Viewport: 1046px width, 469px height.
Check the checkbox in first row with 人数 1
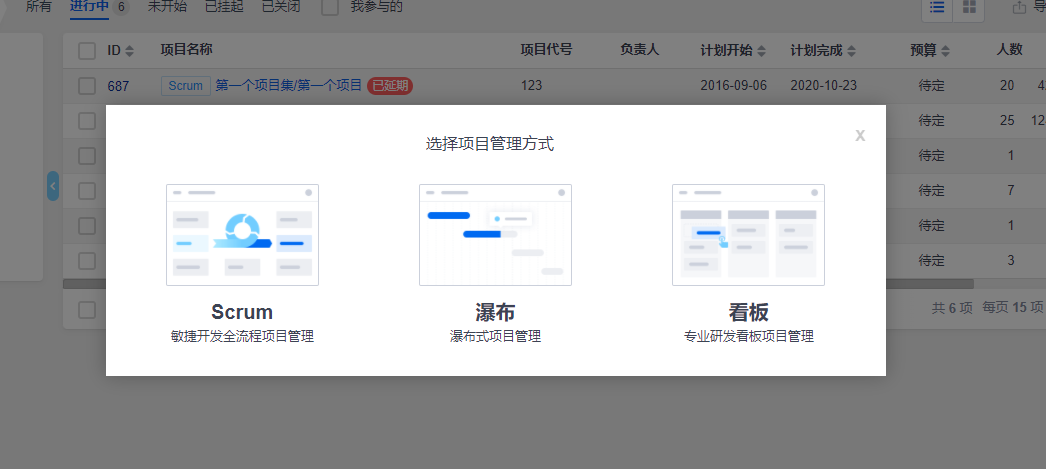click(87, 155)
